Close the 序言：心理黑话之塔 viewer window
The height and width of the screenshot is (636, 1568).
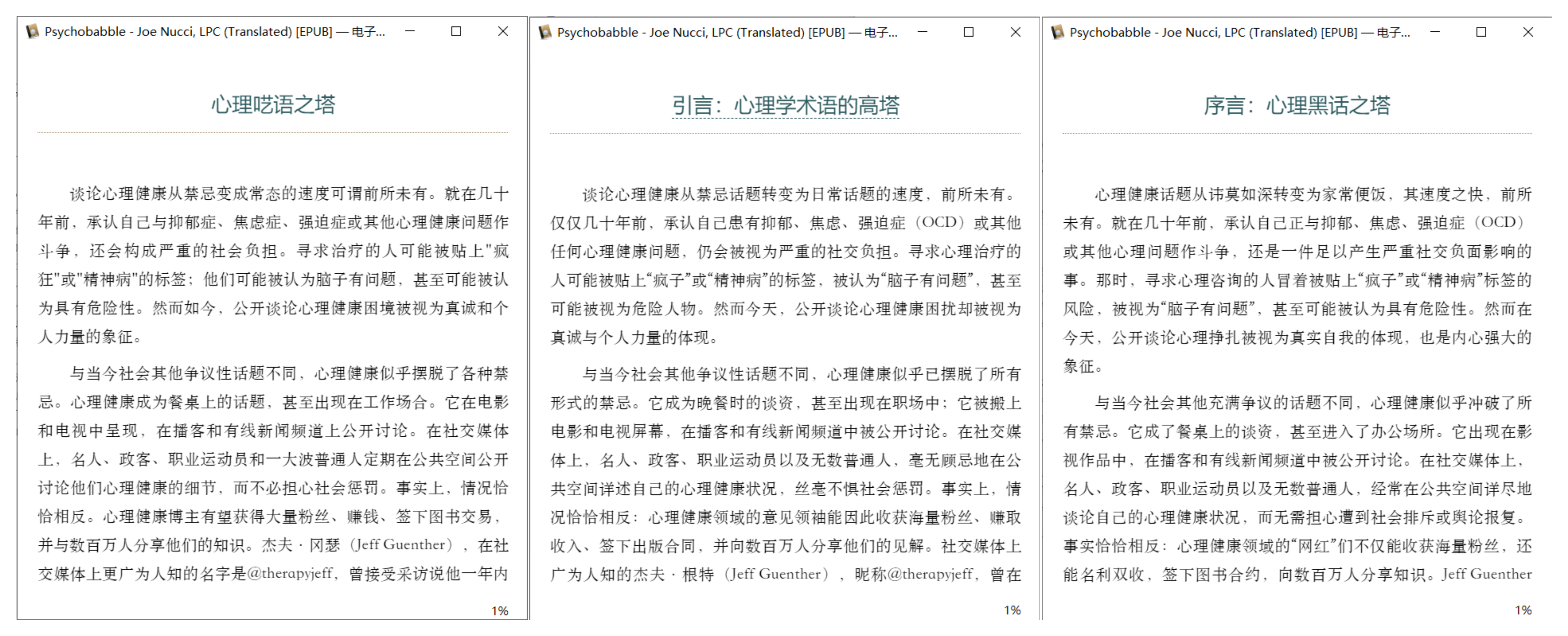[1528, 32]
